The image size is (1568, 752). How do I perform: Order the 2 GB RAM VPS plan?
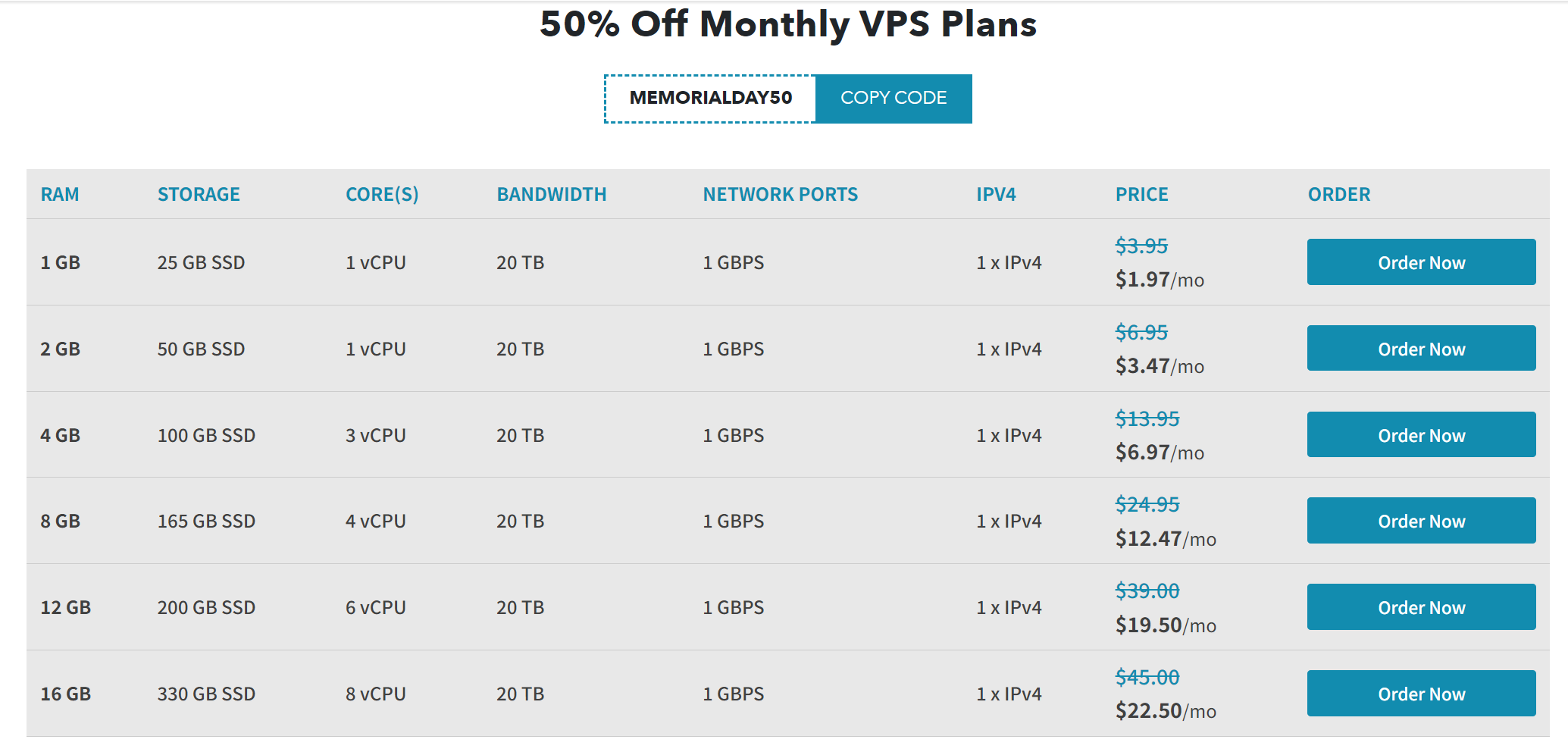[1421, 349]
